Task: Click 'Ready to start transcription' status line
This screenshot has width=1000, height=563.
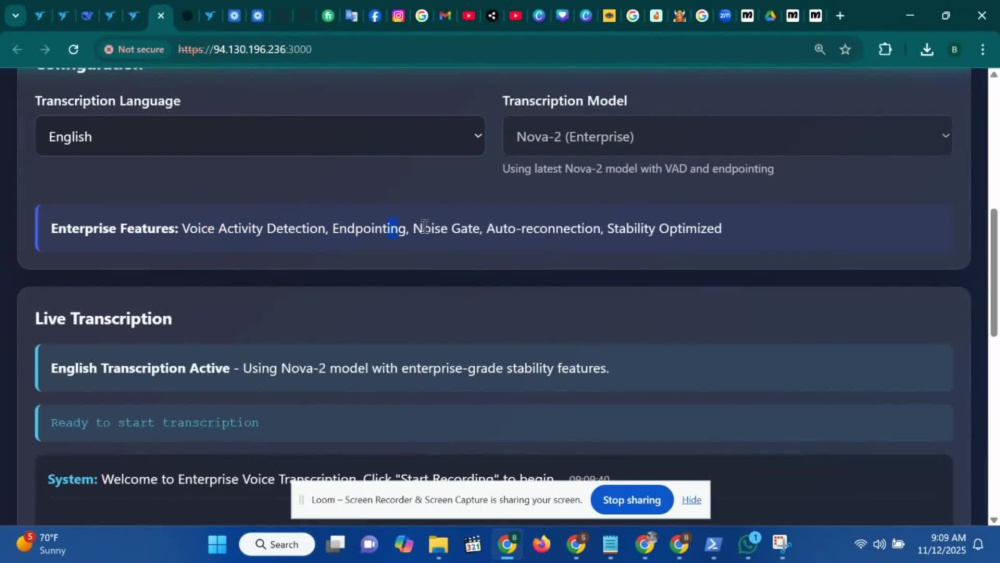Action: click(x=154, y=423)
